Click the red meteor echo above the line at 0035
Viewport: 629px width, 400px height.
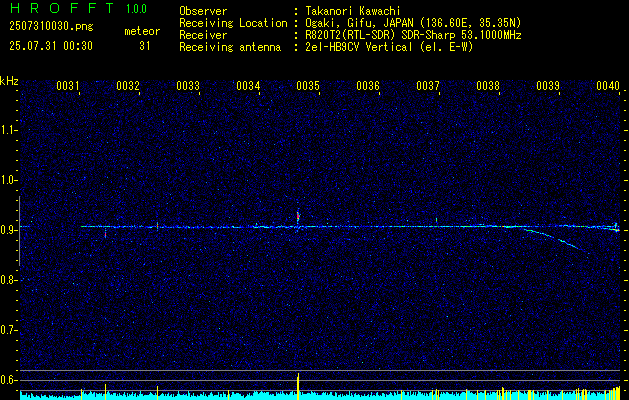[x=298, y=217]
